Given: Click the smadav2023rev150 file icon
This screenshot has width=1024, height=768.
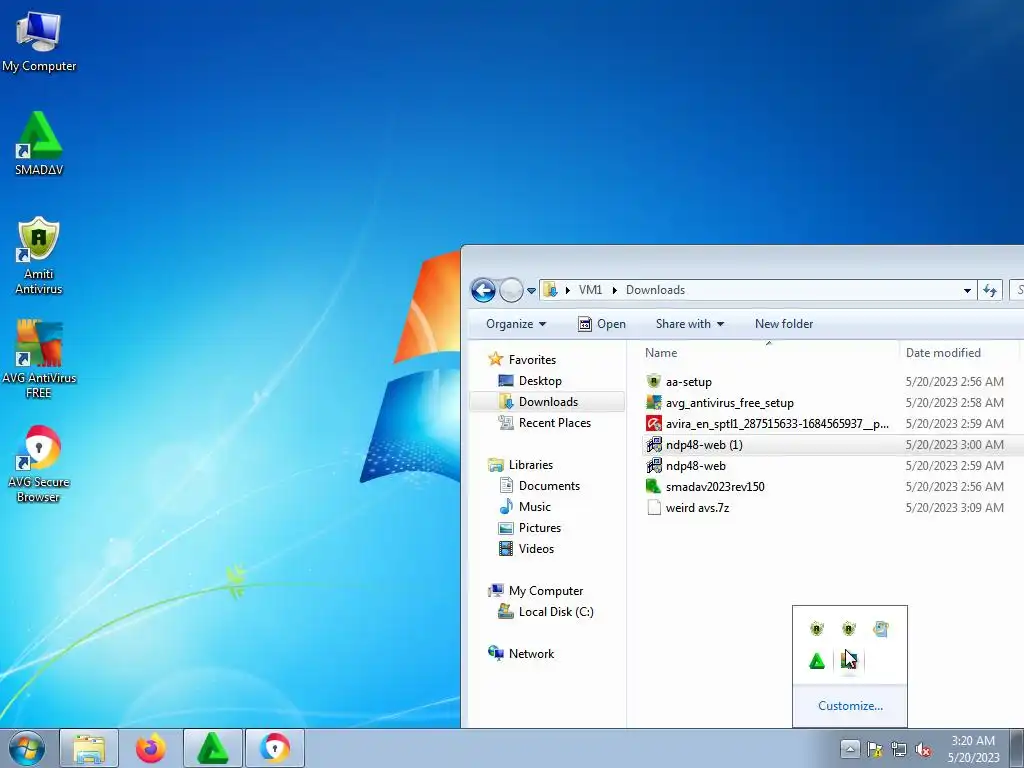Looking at the screenshot, I should pos(654,487).
